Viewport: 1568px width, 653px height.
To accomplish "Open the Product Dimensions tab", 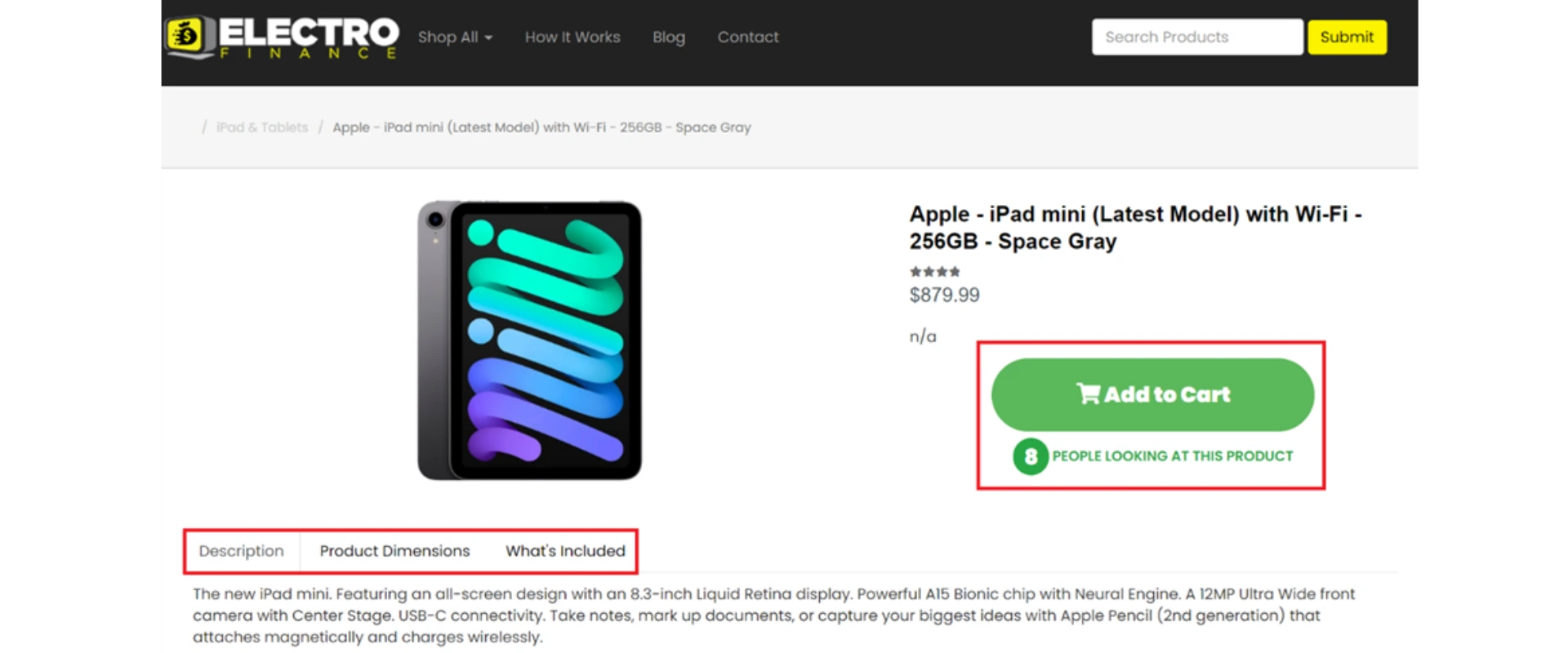I will pos(394,551).
